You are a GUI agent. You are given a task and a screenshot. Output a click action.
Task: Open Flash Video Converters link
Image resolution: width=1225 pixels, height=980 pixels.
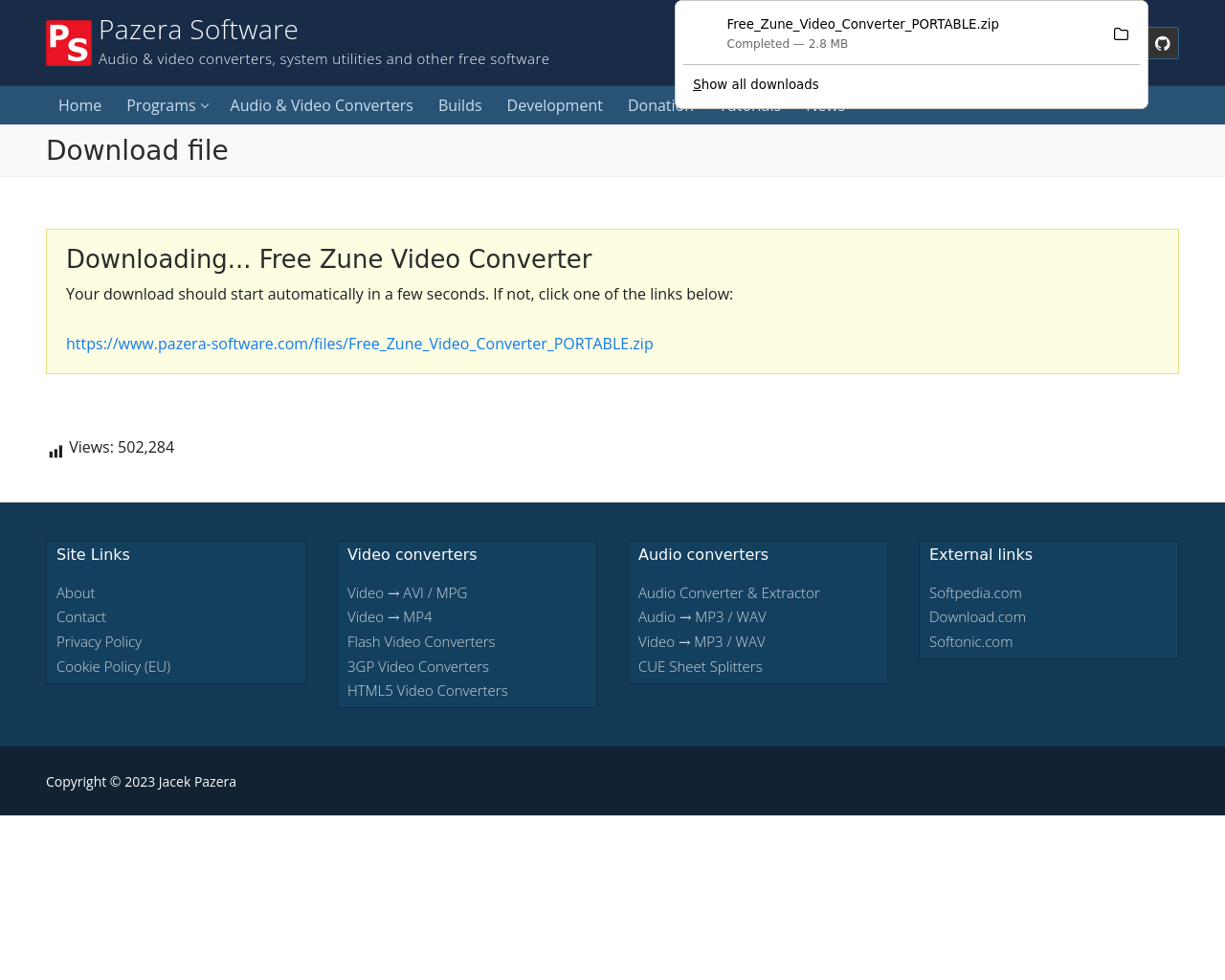(421, 641)
